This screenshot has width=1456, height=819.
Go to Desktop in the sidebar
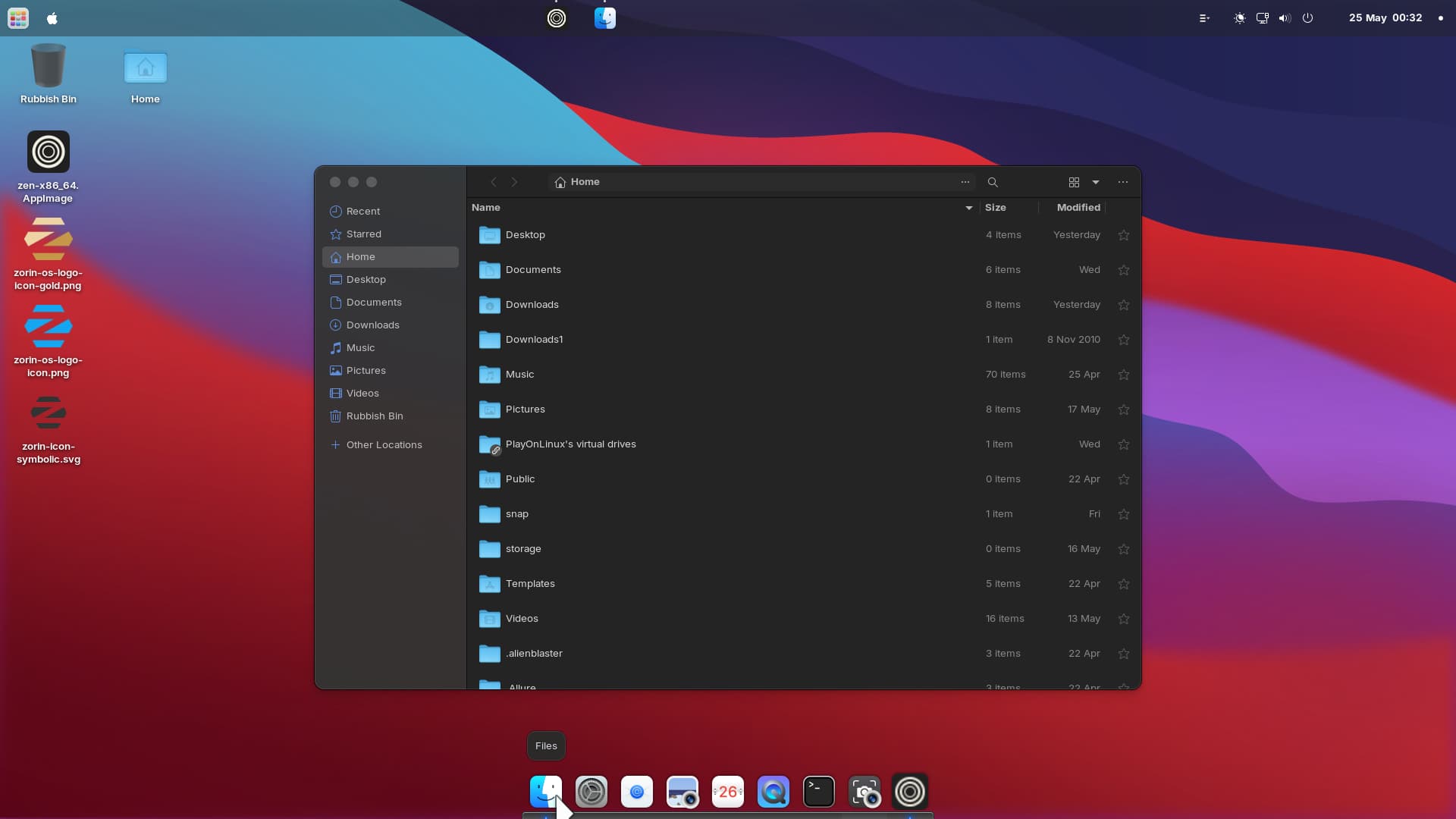click(x=391, y=280)
